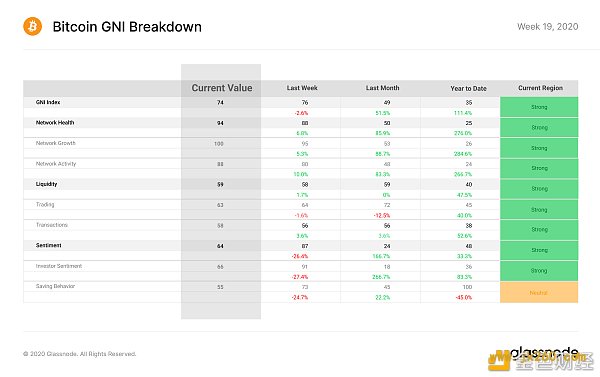
Task: Click the orange Neutral region cell
Action: tap(539, 292)
